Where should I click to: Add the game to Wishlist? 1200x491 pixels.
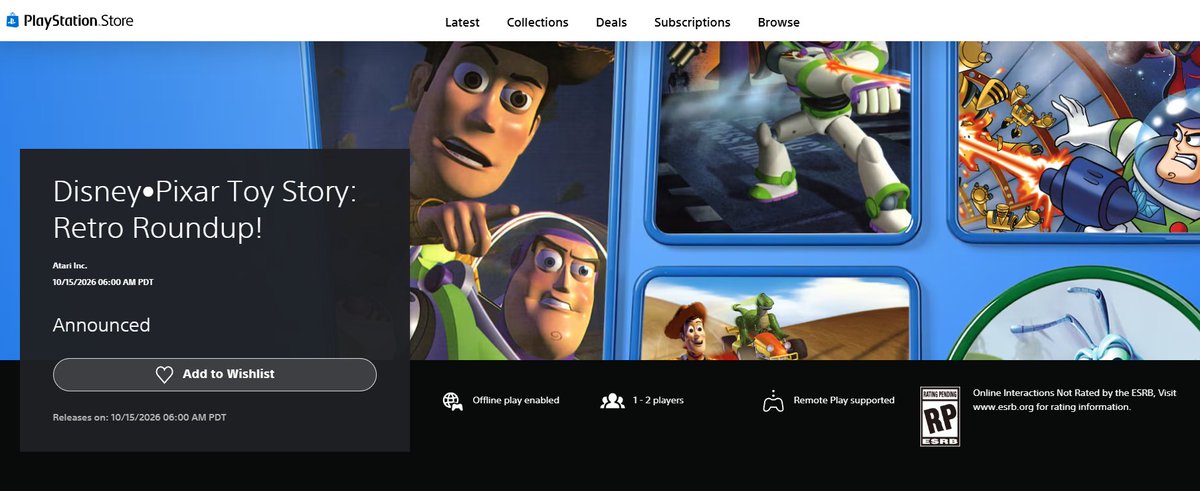coord(215,374)
